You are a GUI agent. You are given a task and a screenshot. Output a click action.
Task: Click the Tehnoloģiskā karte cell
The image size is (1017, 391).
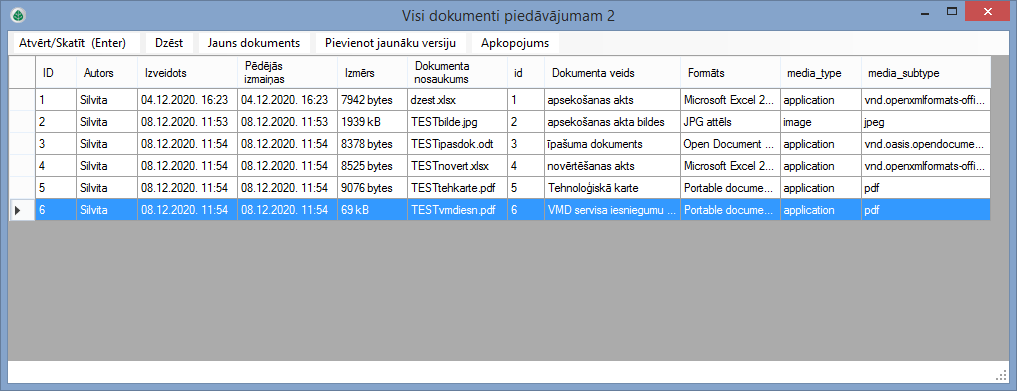click(612, 188)
